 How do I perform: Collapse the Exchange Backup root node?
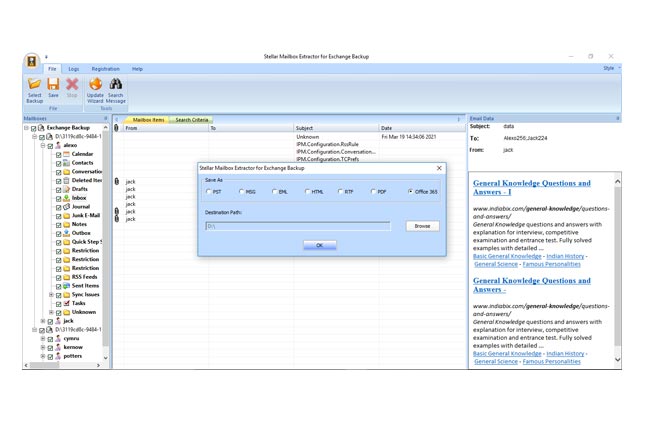26,128
